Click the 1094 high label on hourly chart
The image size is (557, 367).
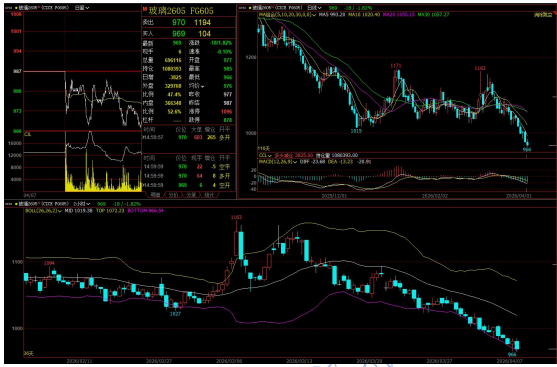click(x=49, y=263)
